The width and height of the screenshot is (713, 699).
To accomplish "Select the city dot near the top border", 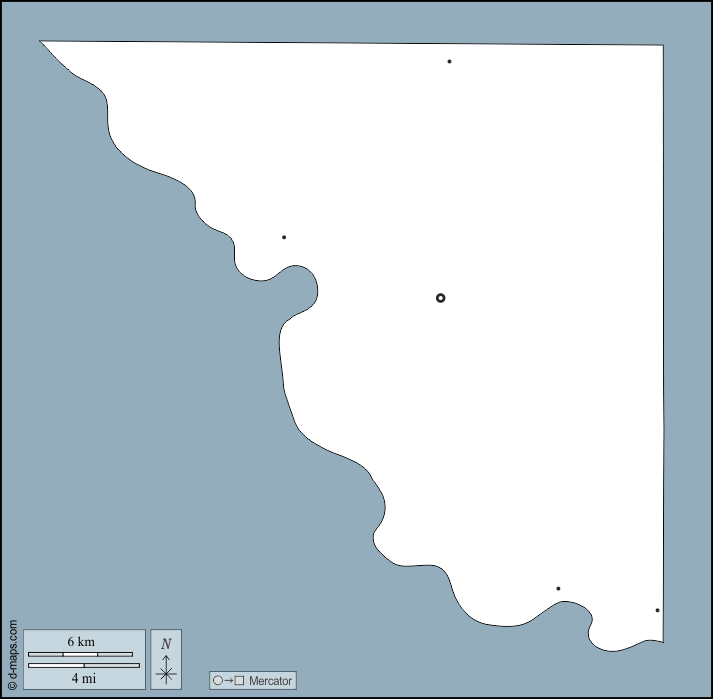I will tap(449, 62).
